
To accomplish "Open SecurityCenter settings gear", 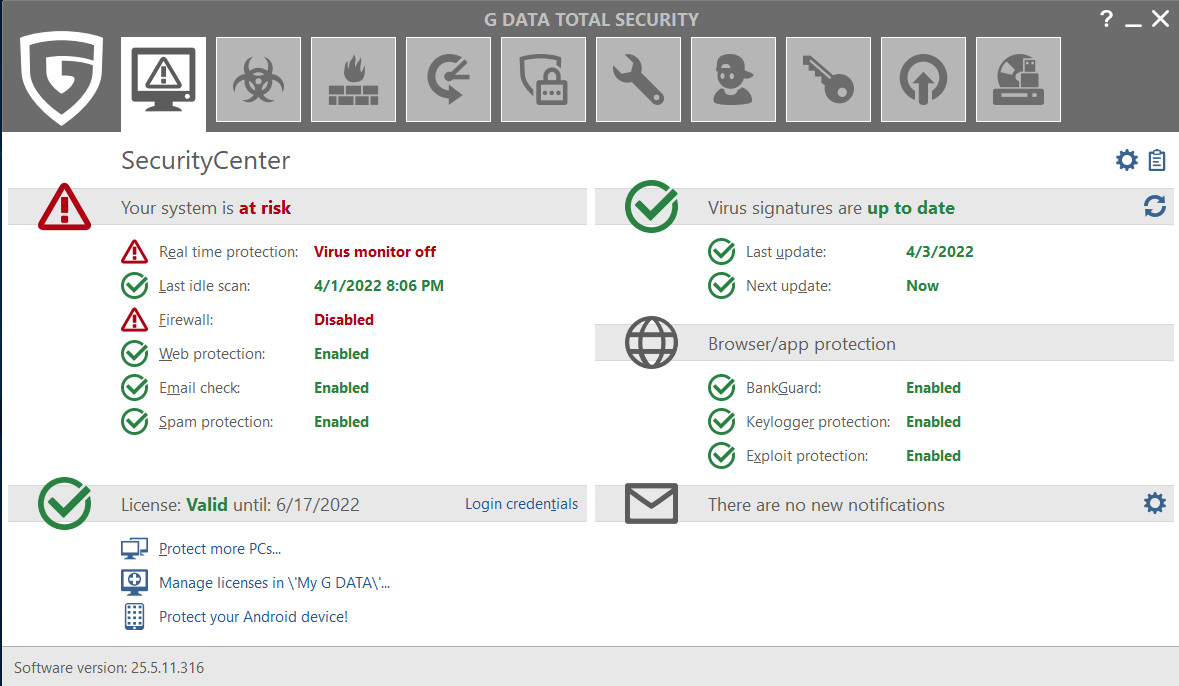I will click(x=1127, y=160).
